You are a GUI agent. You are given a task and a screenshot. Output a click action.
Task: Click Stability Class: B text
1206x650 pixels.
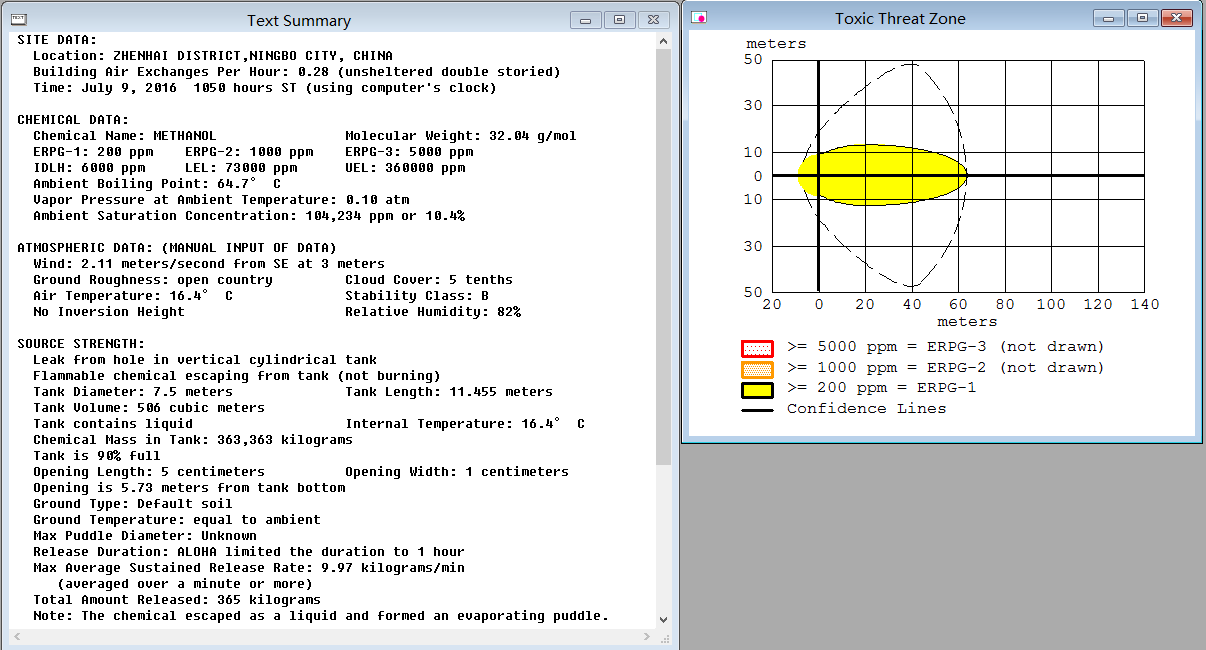pyautogui.click(x=417, y=296)
